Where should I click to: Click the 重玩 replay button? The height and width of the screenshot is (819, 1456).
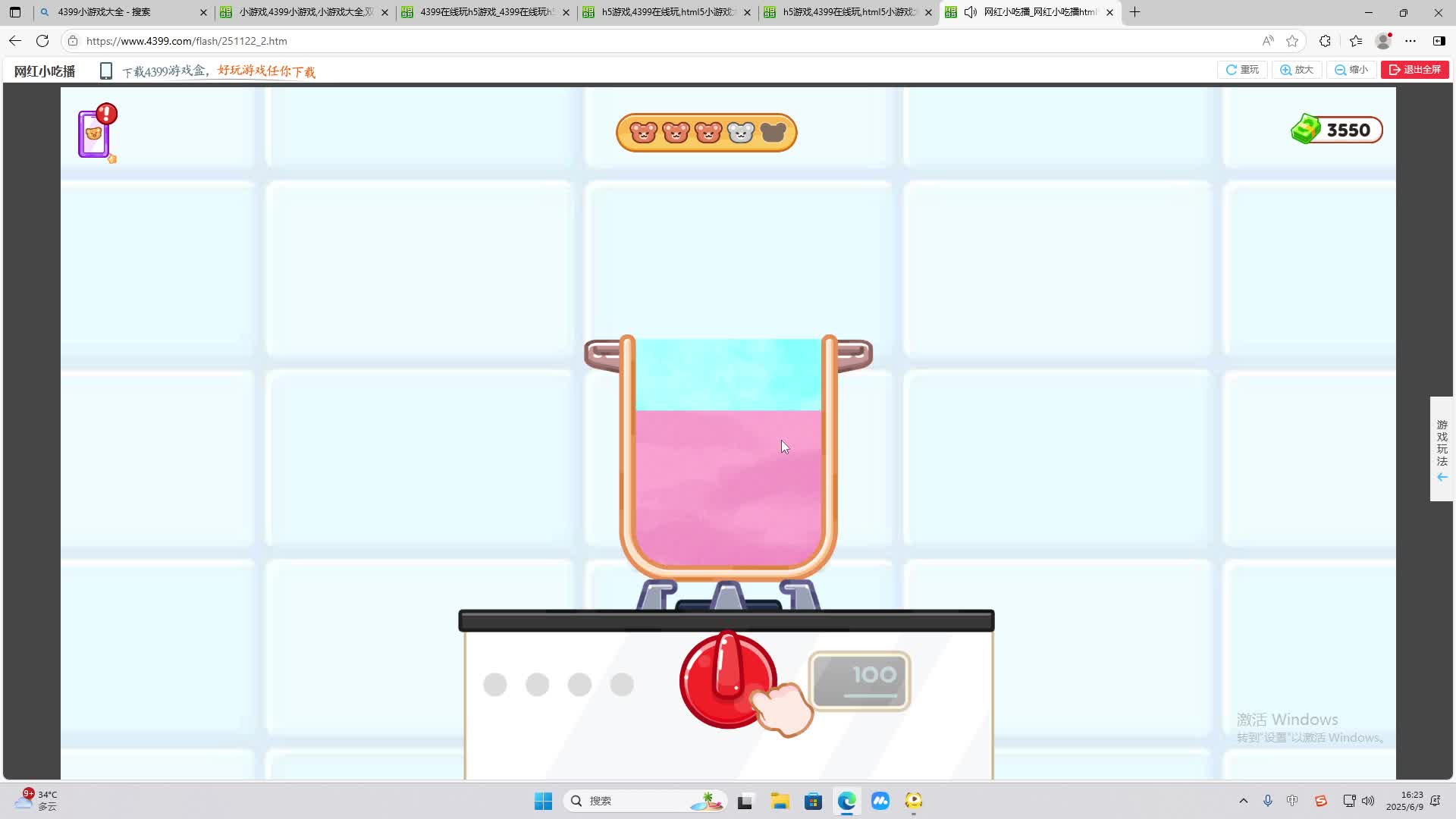pos(1242,70)
